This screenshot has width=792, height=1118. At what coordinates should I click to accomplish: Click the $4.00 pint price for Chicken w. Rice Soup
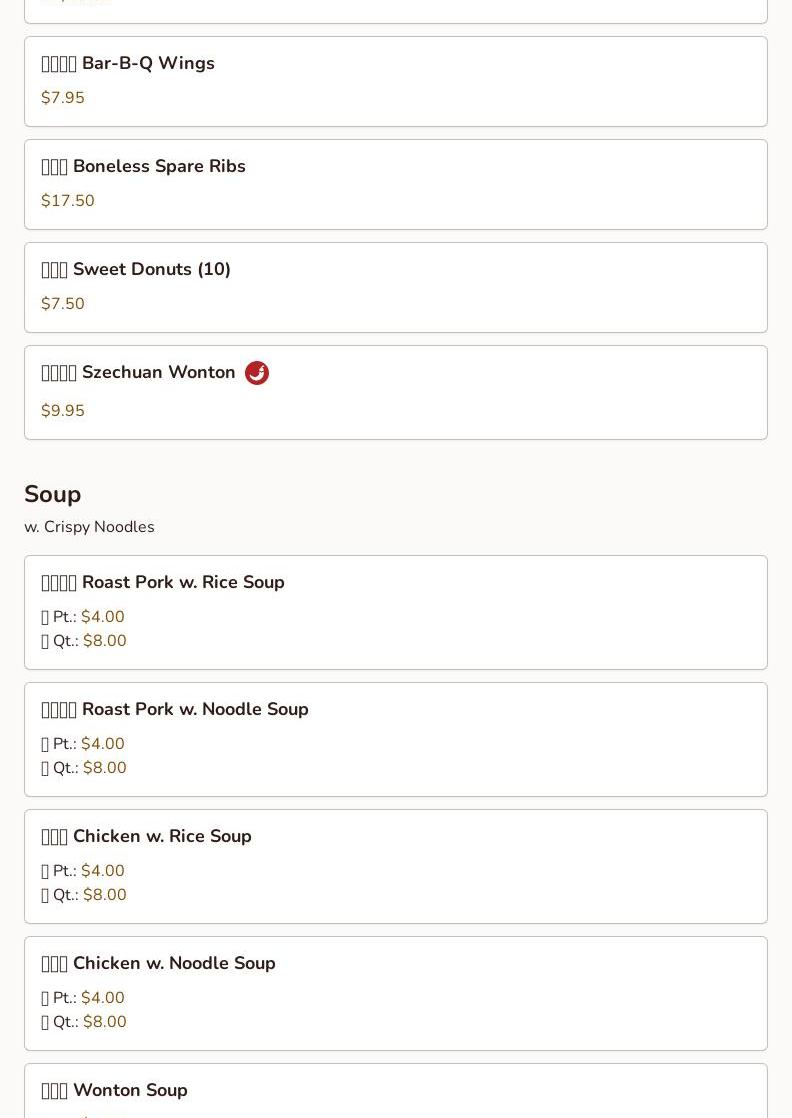(x=103, y=871)
